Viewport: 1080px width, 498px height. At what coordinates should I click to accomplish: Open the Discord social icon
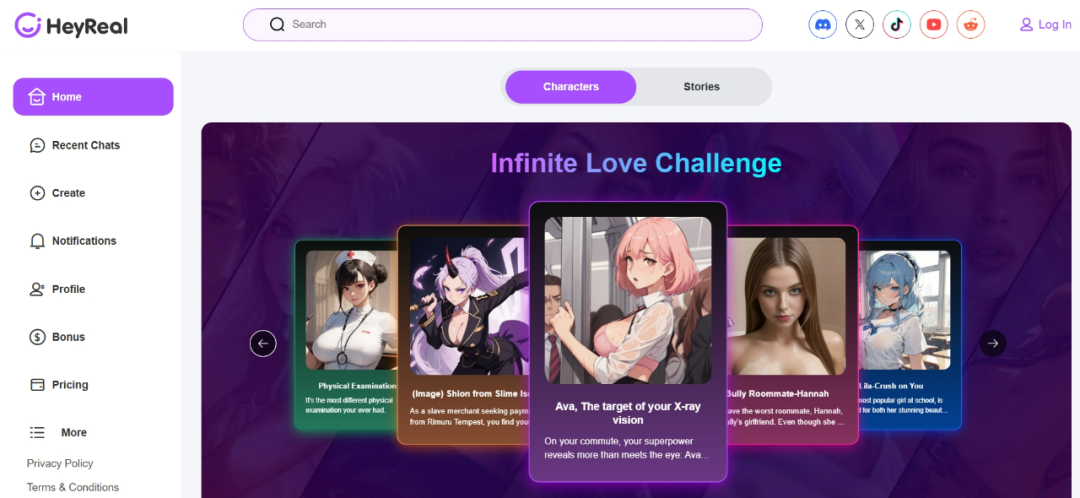pyautogui.click(x=822, y=25)
